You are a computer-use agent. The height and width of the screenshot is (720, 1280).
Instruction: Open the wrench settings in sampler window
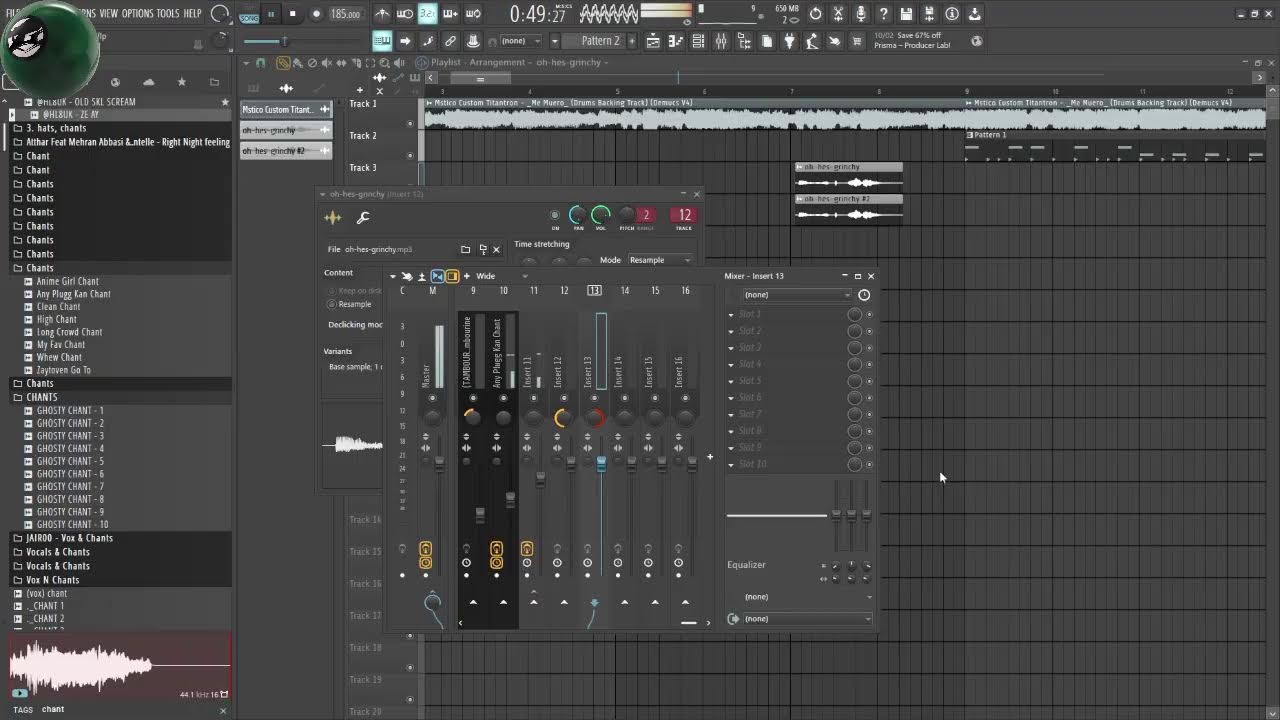[363, 218]
